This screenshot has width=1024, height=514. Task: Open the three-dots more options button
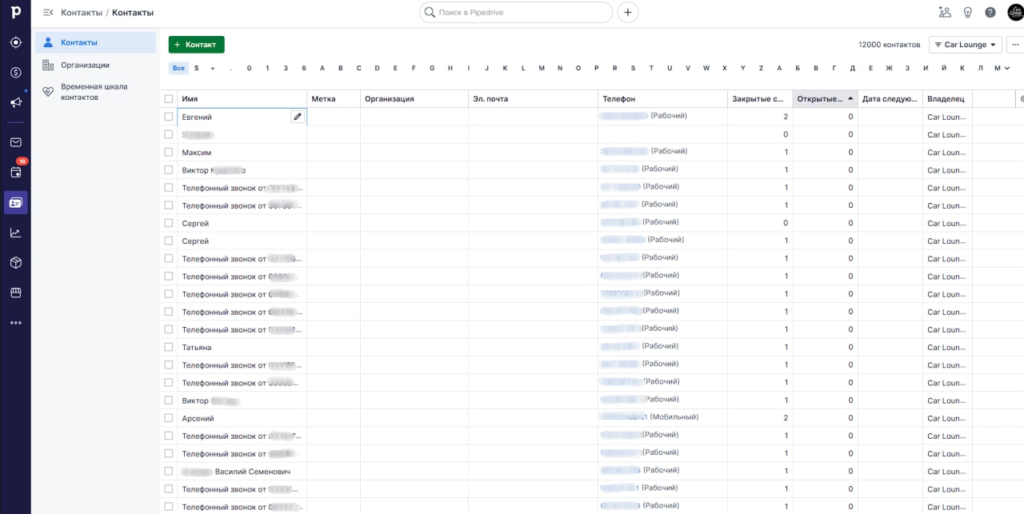[x=1015, y=44]
